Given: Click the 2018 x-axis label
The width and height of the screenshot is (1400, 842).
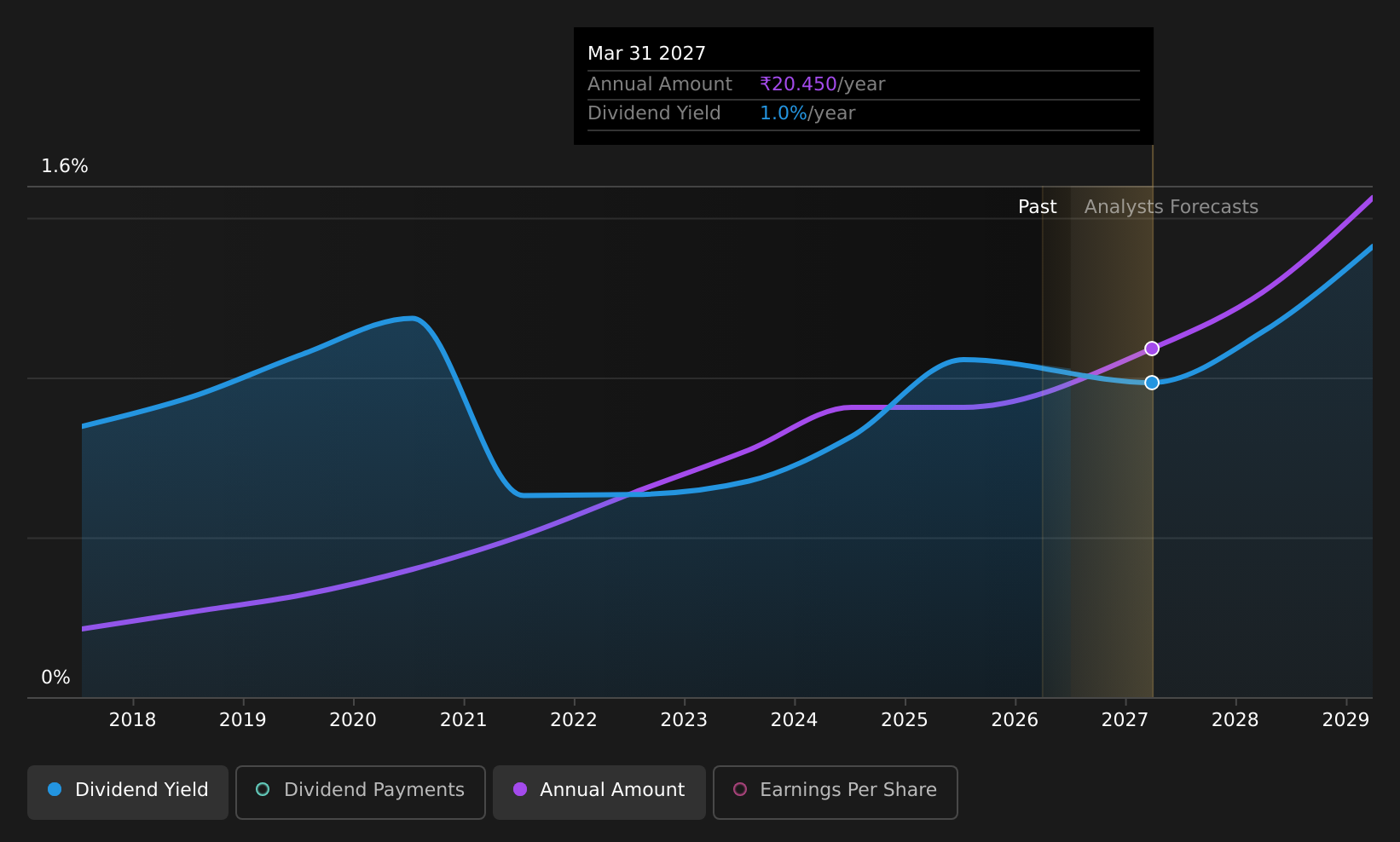Looking at the screenshot, I should click(133, 720).
